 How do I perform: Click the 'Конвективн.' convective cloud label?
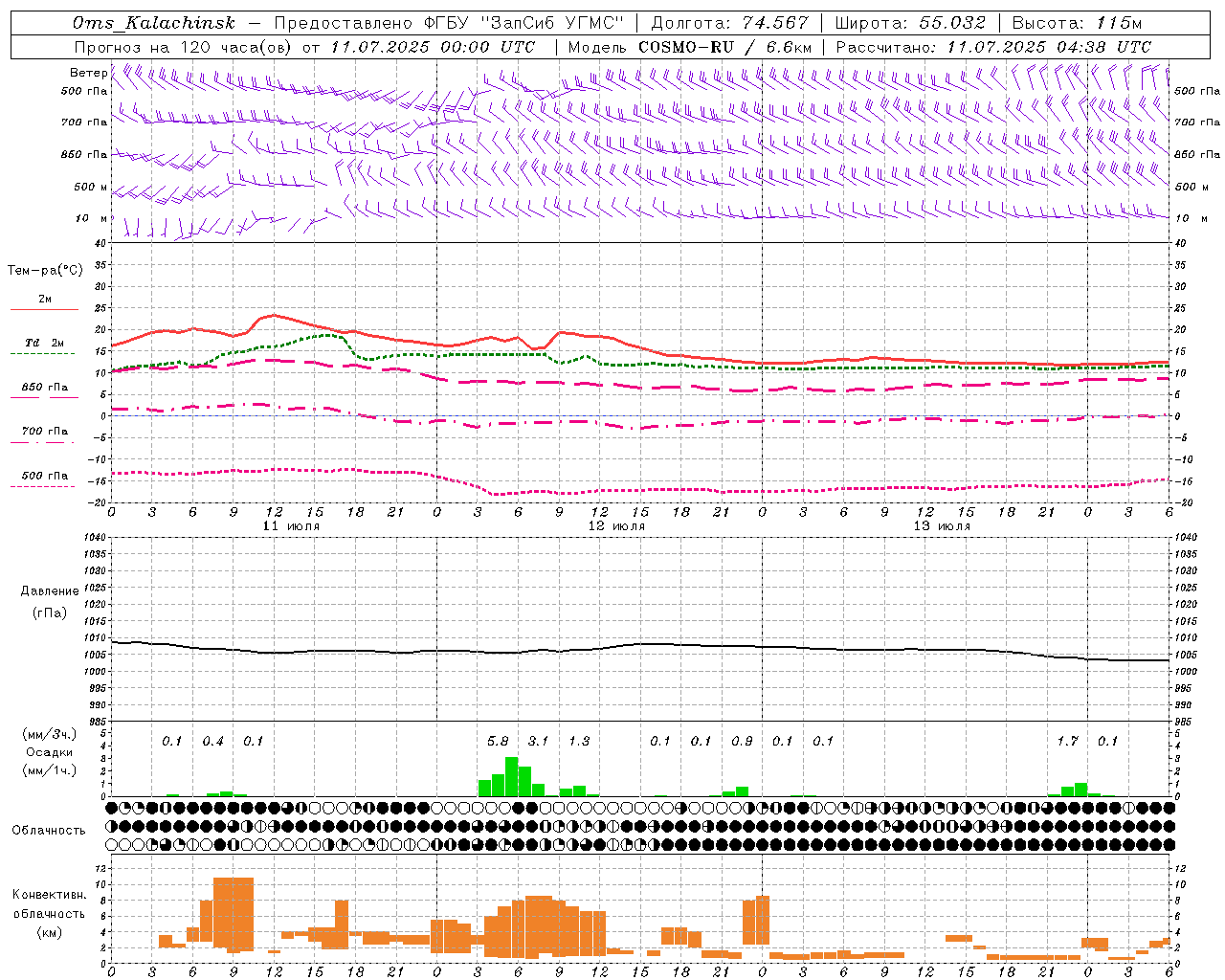(x=50, y=895)
